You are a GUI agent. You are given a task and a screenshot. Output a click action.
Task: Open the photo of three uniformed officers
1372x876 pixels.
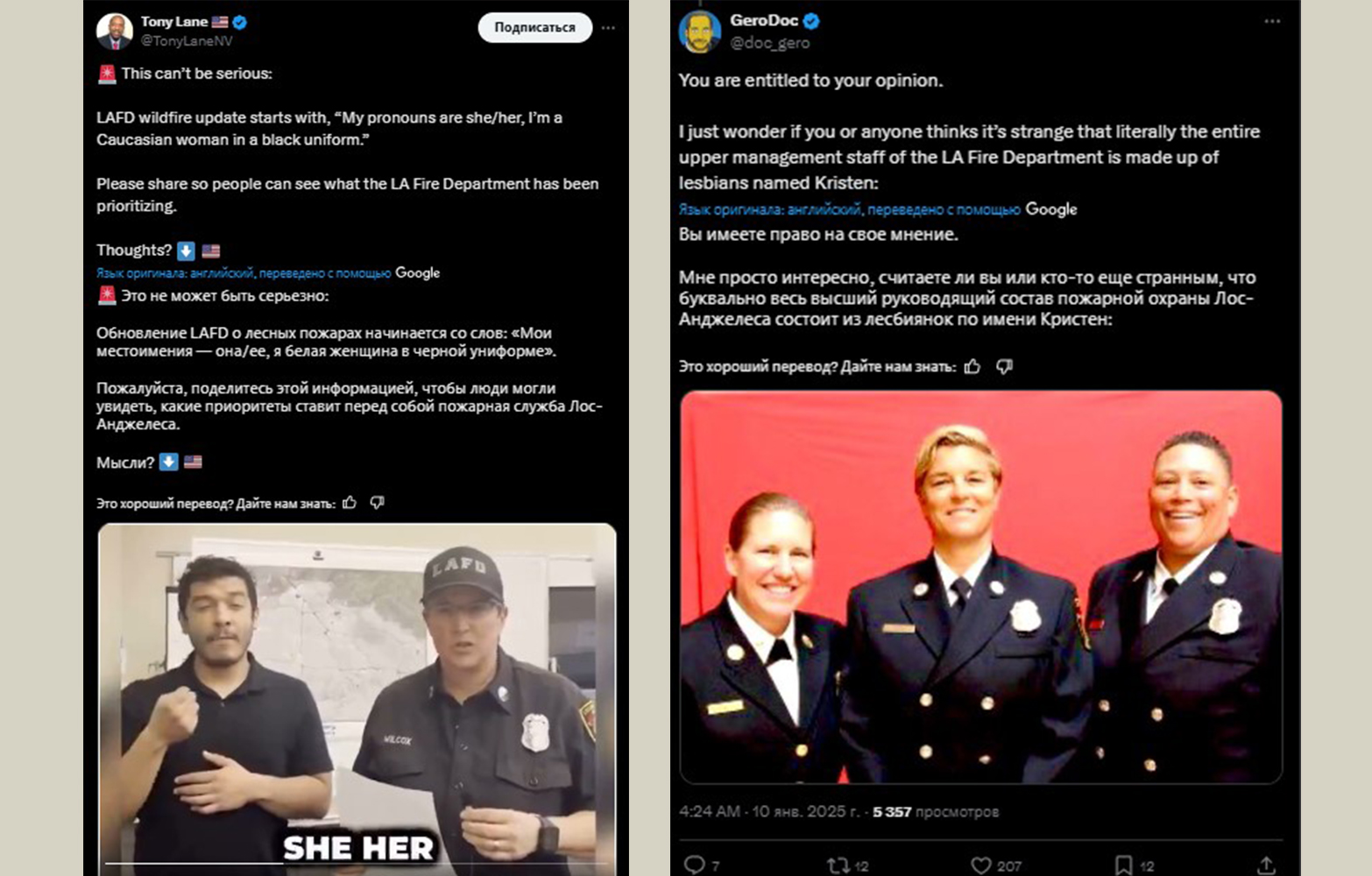[x=981, y=587]
